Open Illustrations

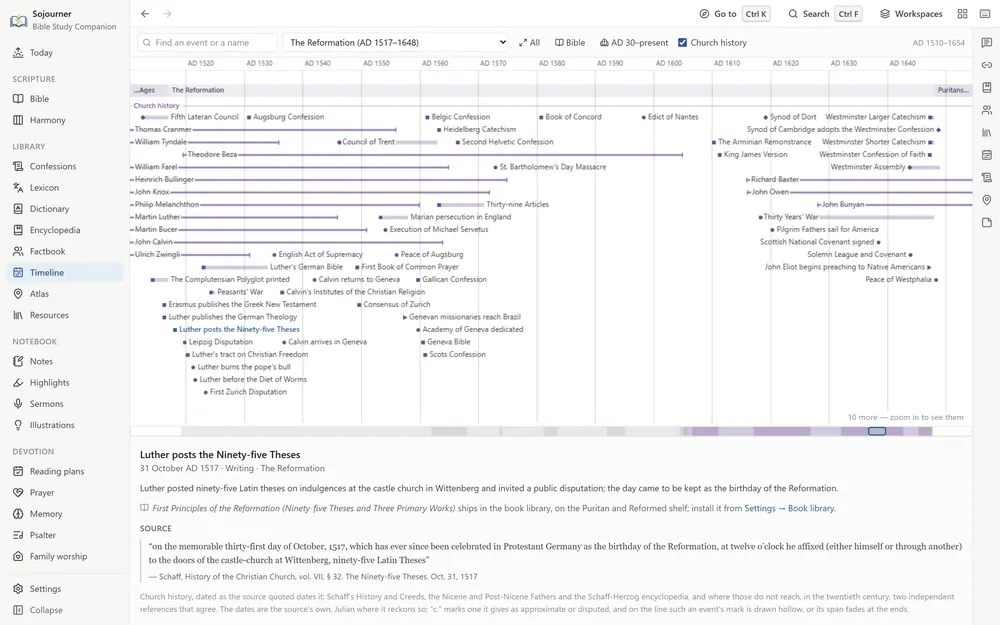[64, 425]
